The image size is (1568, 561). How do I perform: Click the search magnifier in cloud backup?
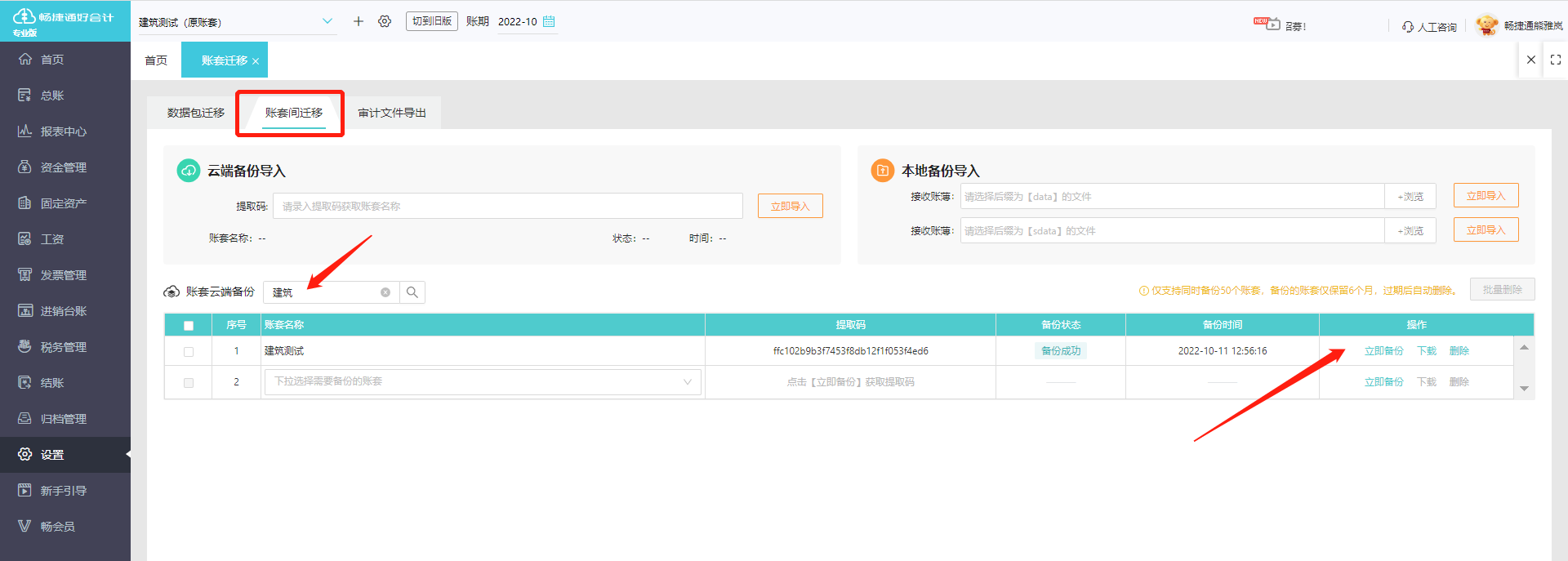coord(412,292)
